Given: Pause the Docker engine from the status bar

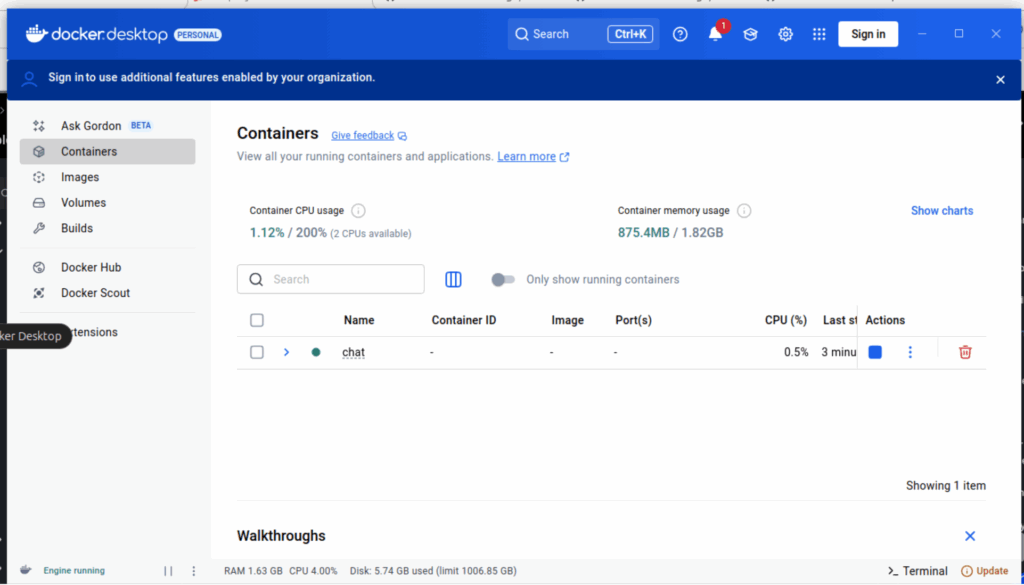Looking at the screenshot, I should [168, 571].
